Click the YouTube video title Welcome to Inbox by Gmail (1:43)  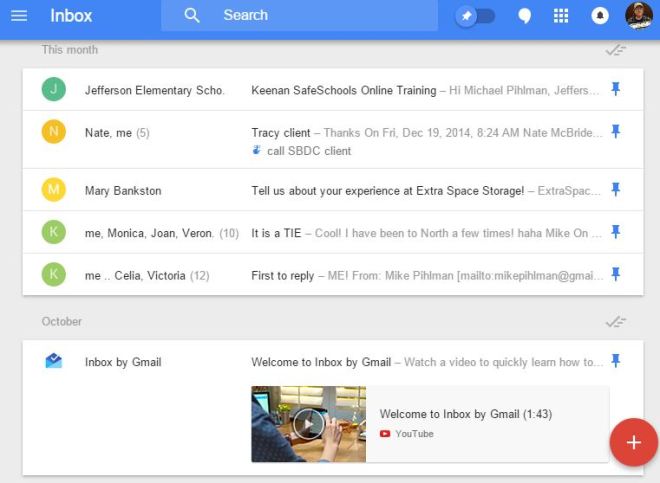[466, 414]
